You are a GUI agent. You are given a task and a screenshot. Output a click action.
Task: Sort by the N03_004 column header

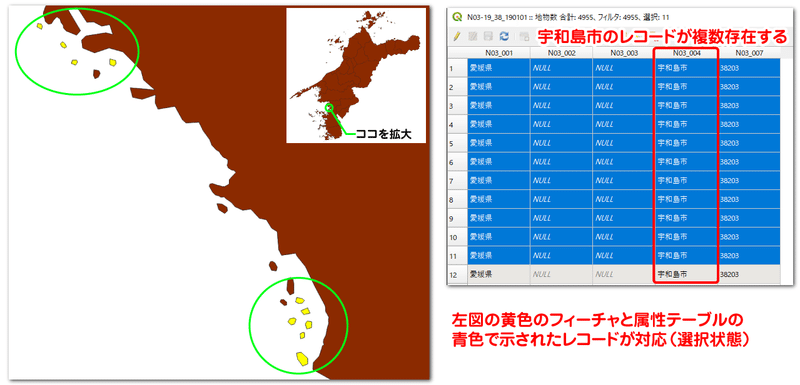pyautogui.click(x=686, y=53)
